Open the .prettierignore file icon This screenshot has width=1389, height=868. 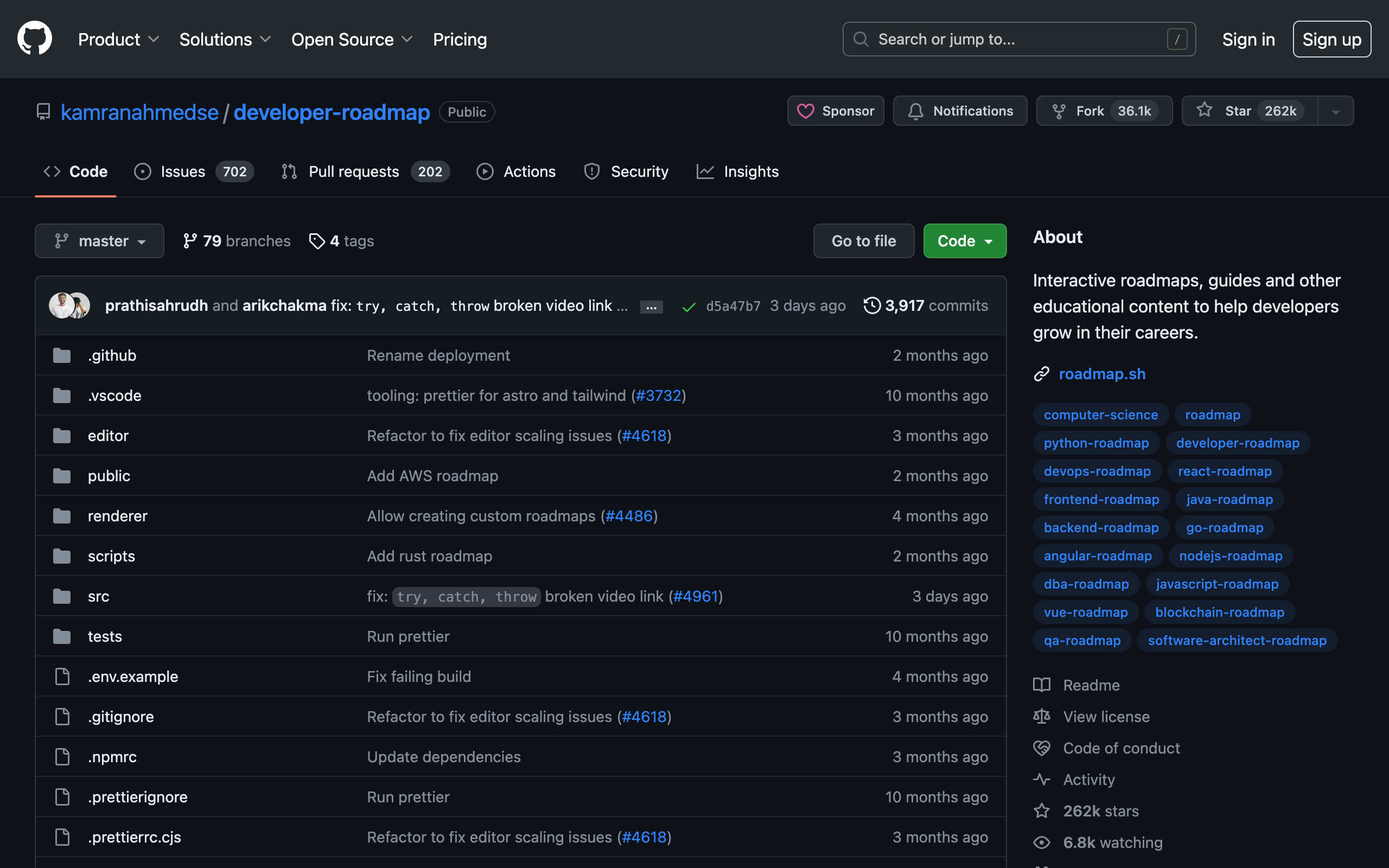62,797
